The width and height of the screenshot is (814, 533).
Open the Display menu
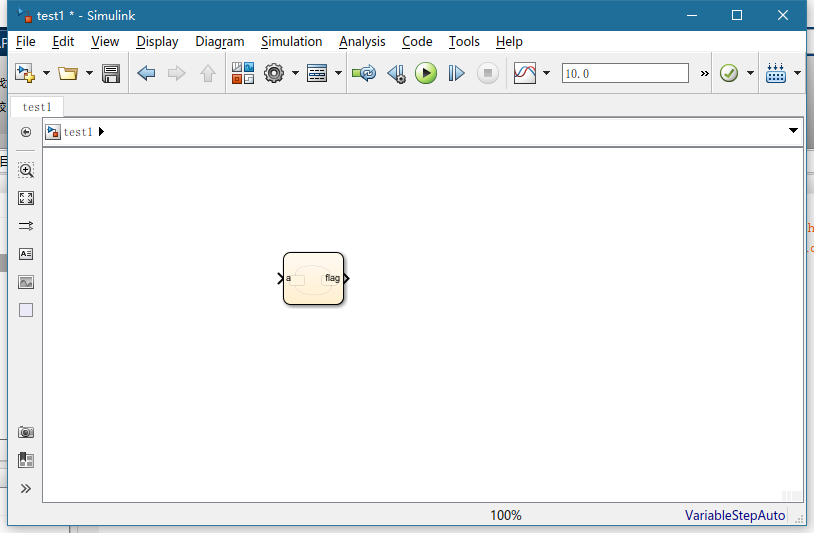tap(157, 42)
